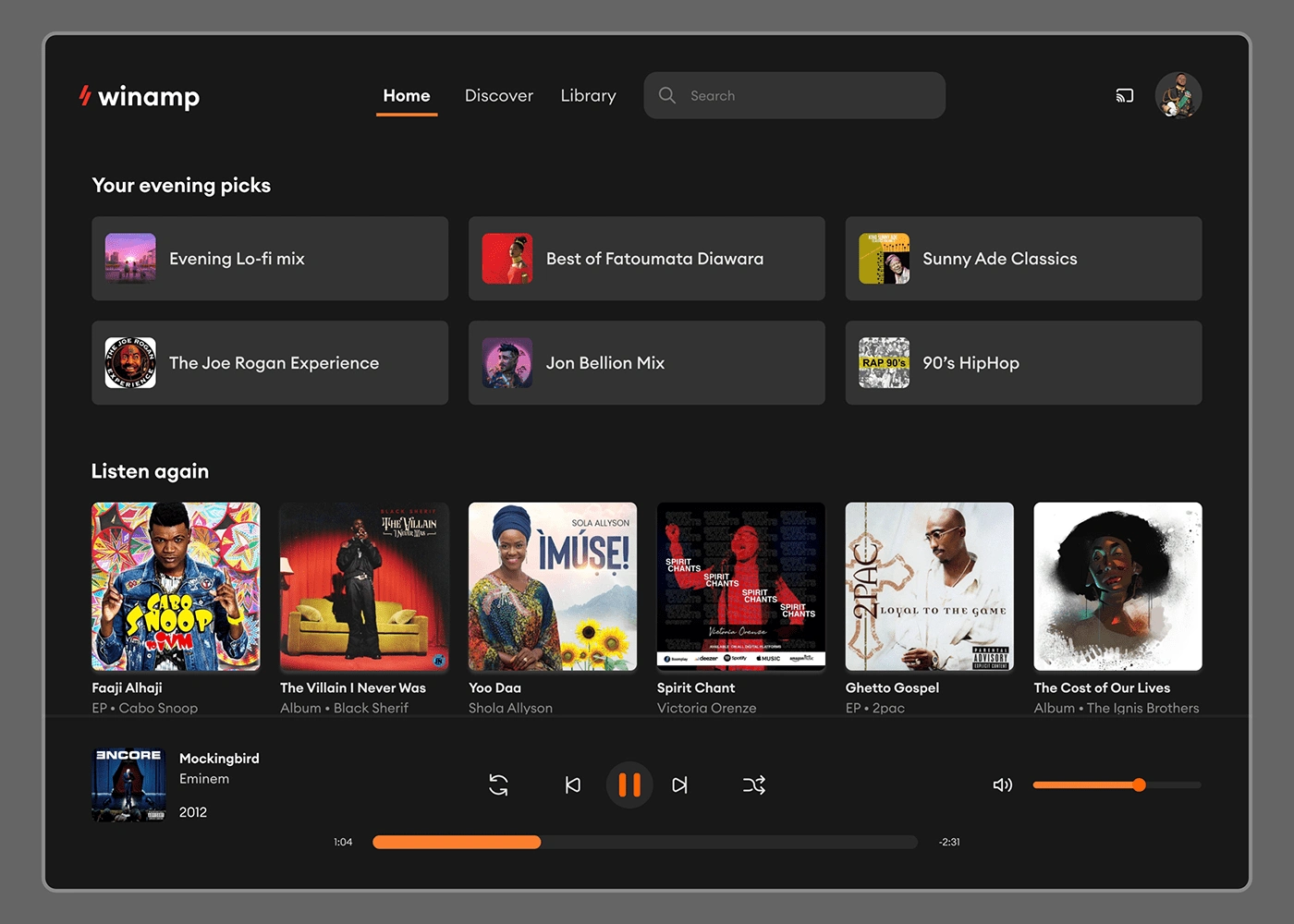This screenshot has height=924, width=1294.
Task: Open the cast to device icon
Action: [1124, 95]
